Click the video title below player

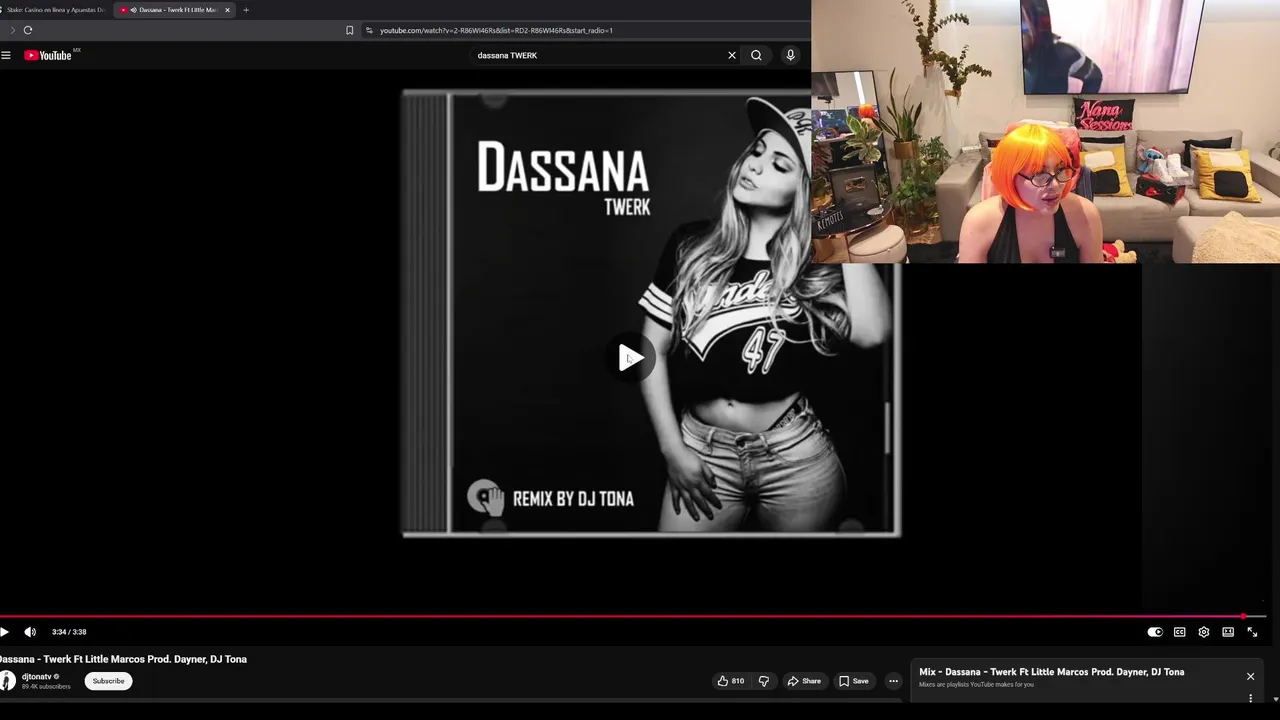click(x=122, y=659)
